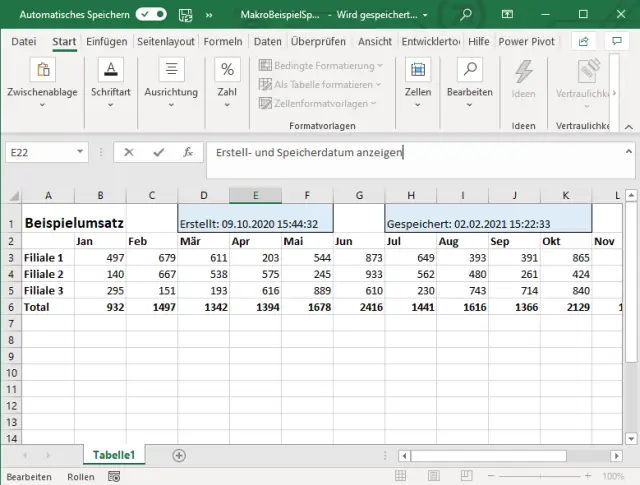This screenshot has height=485, width=640.
Task: Switch to the Einfügen ribbon tab
Action: click(x=106, y=42)
